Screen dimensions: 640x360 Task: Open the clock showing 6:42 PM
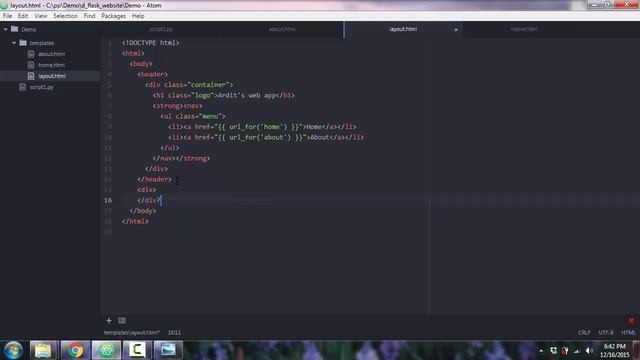point(614,350)
